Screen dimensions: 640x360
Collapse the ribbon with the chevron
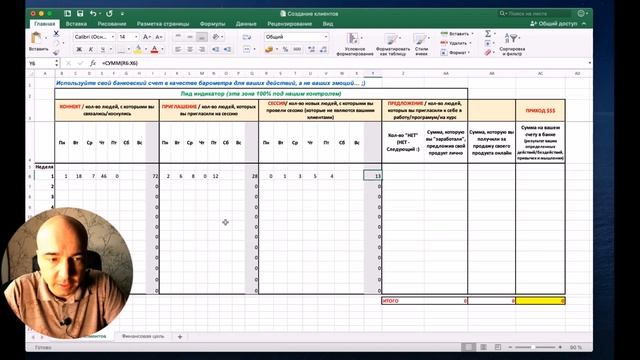click(584, 24)
